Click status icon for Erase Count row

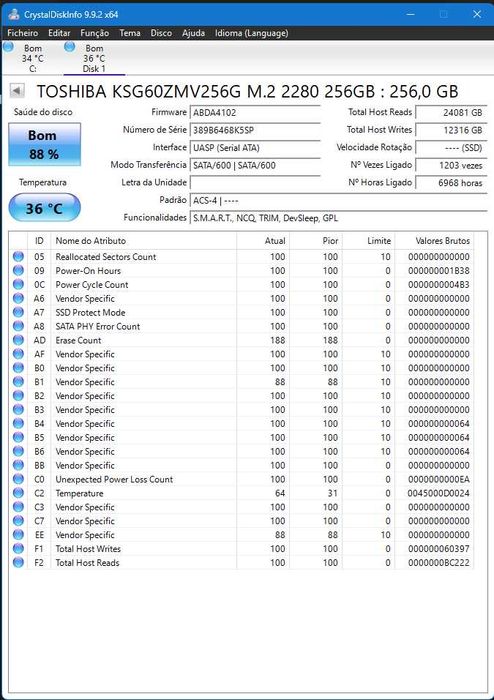18,340
